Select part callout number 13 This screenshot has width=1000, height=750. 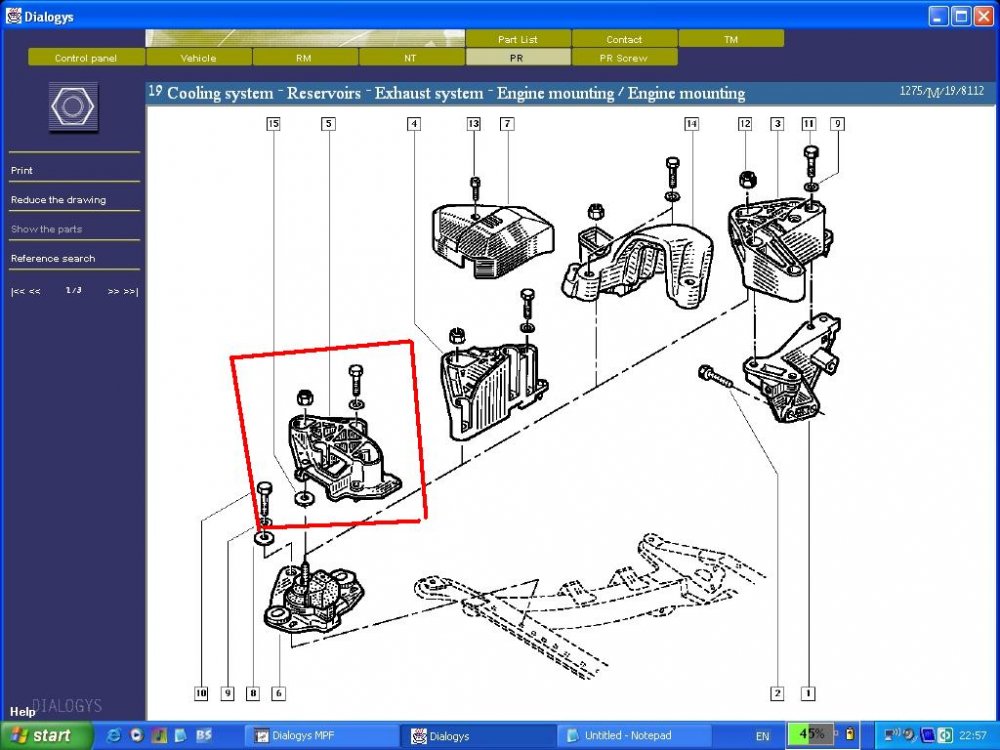click(473, 123)
